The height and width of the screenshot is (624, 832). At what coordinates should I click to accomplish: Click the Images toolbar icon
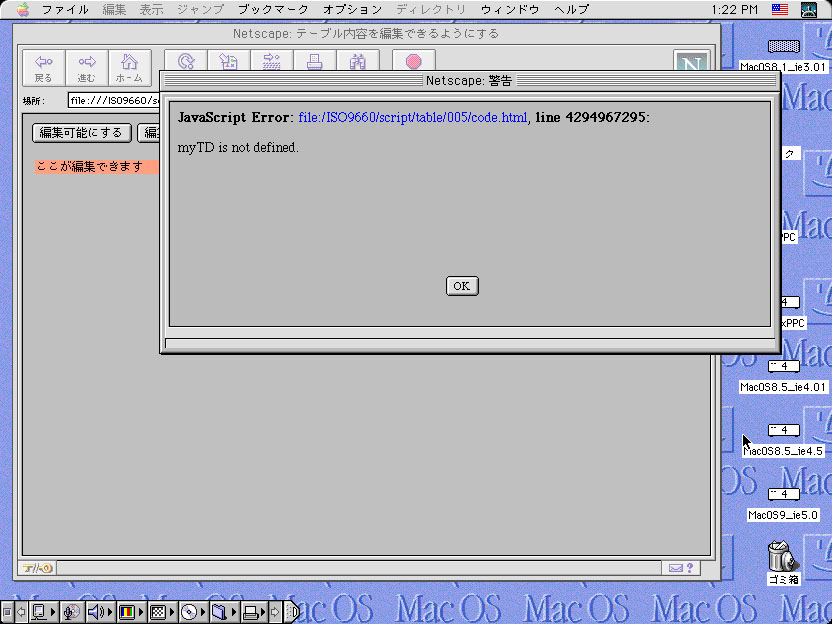(x=229, y=60)
